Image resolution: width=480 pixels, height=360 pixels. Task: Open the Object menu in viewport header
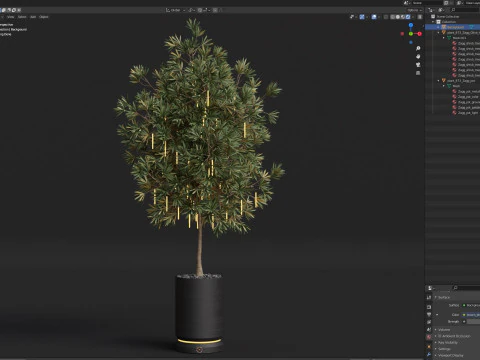[x=44, y=17]
